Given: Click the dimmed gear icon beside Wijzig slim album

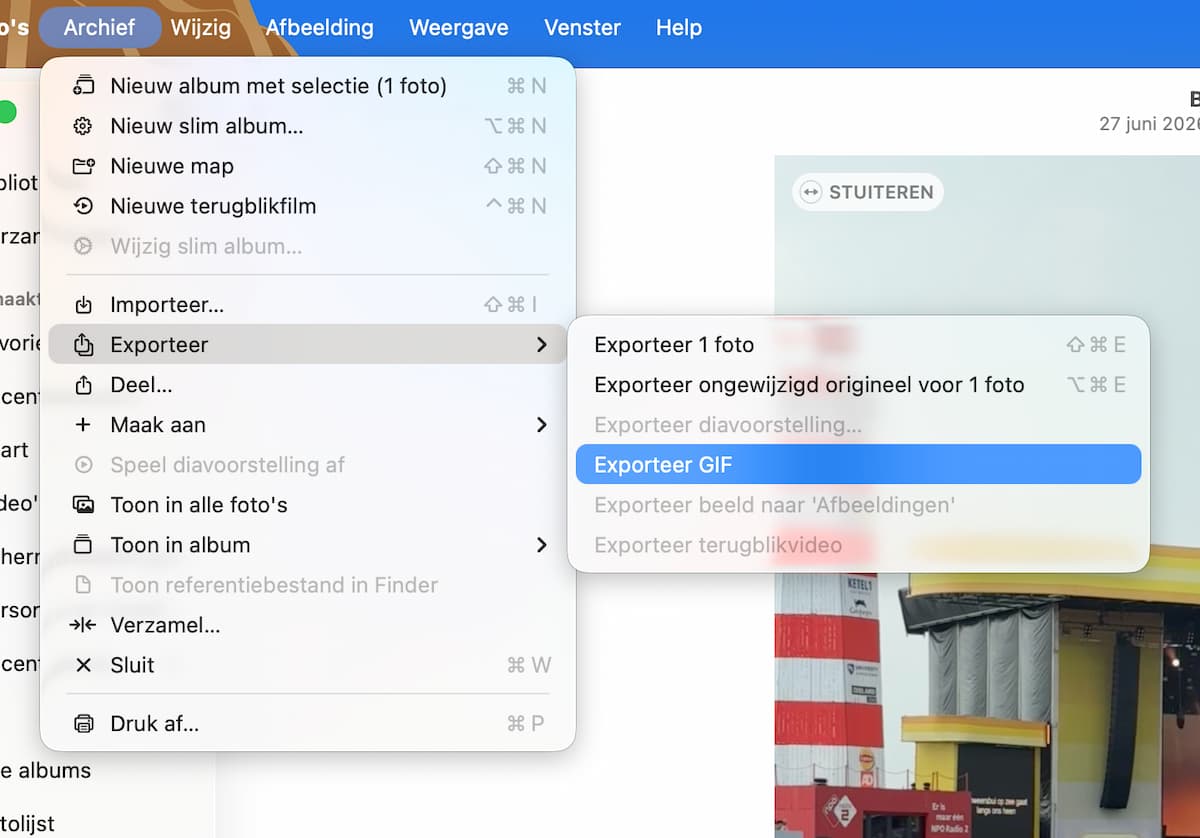Looking at the screenshot, I should coord(84,246).
